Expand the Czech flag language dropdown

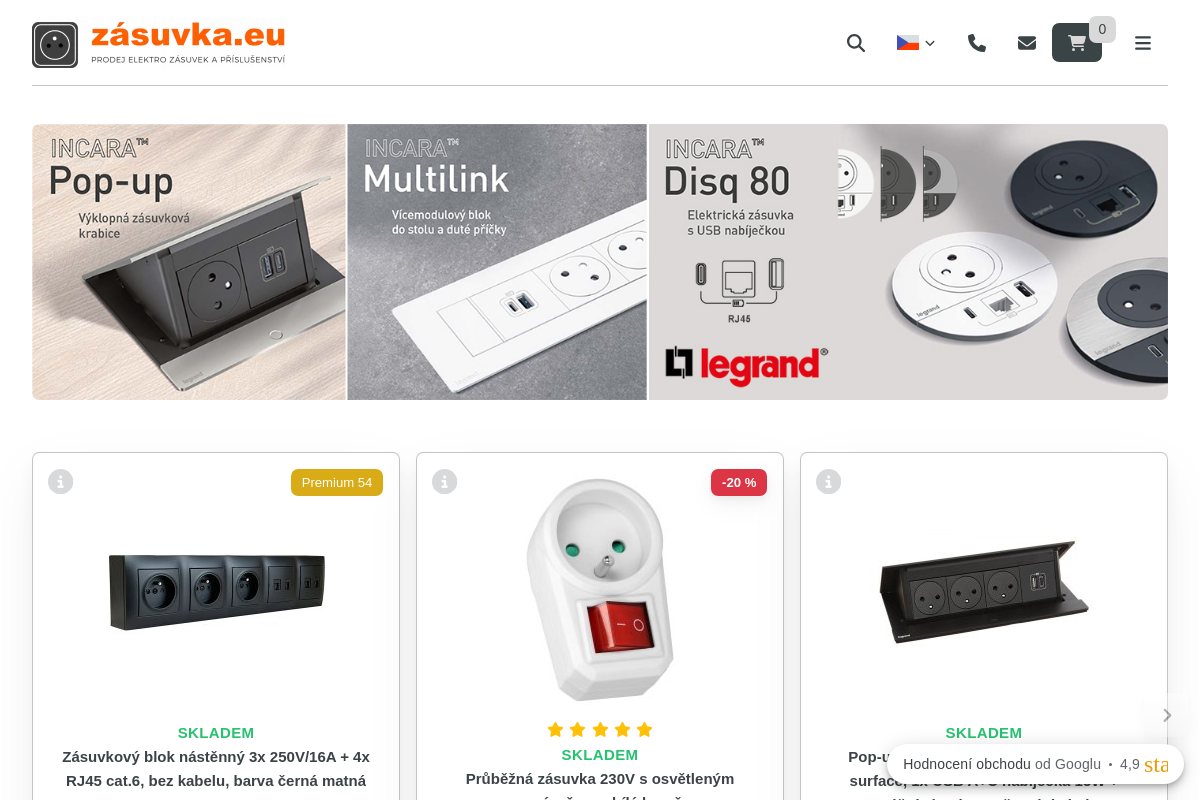pos(916,43)
